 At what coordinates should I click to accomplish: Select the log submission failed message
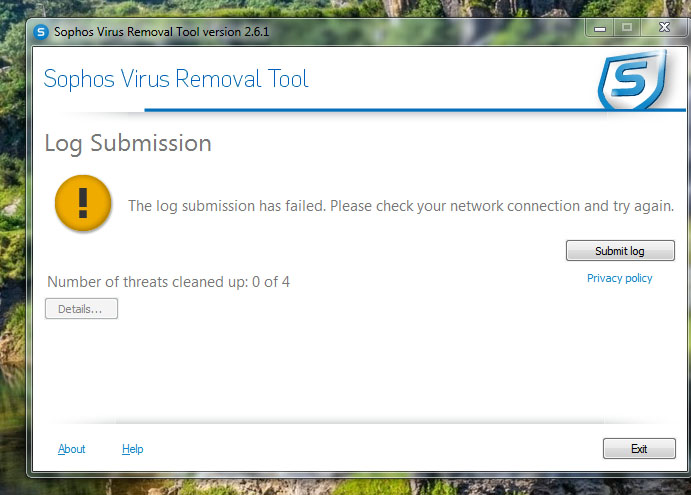tap(400, 206)
